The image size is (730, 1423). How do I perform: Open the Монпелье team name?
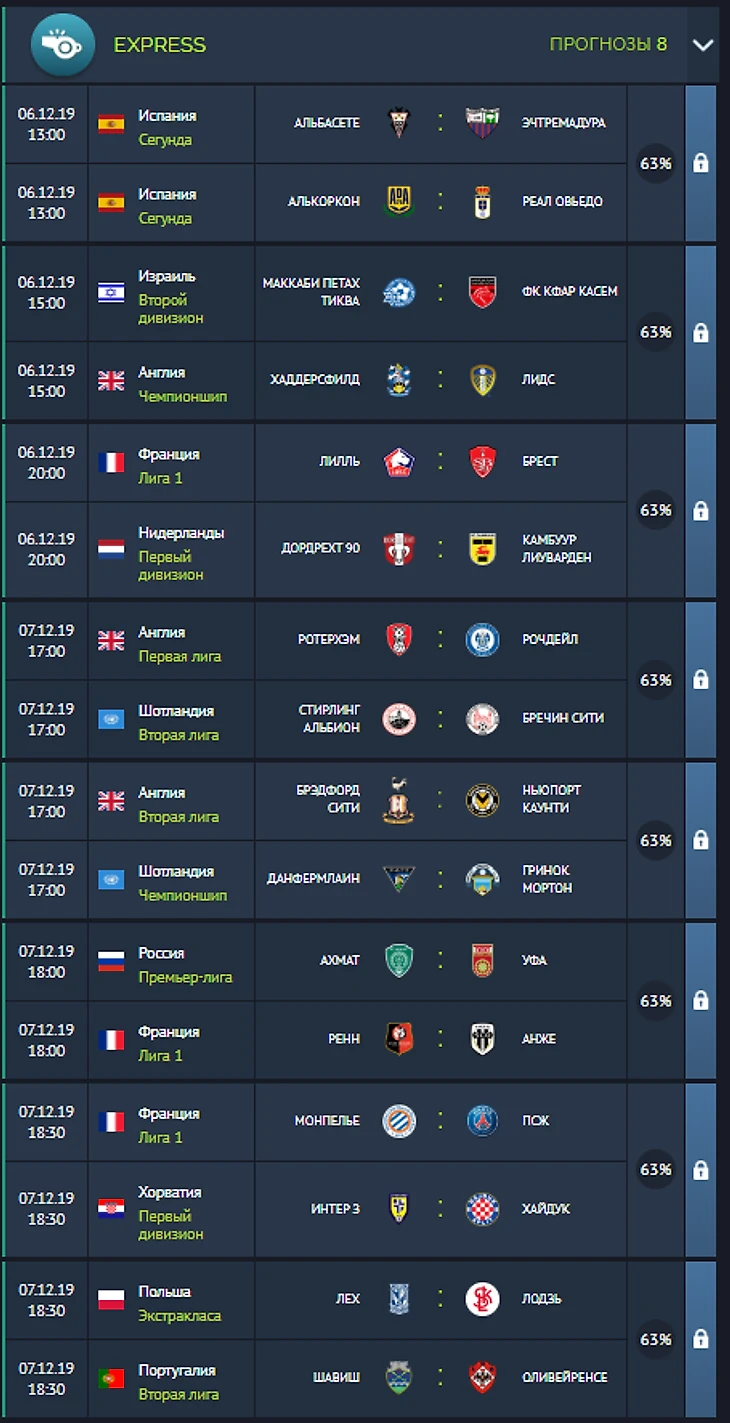point(327,1121)
